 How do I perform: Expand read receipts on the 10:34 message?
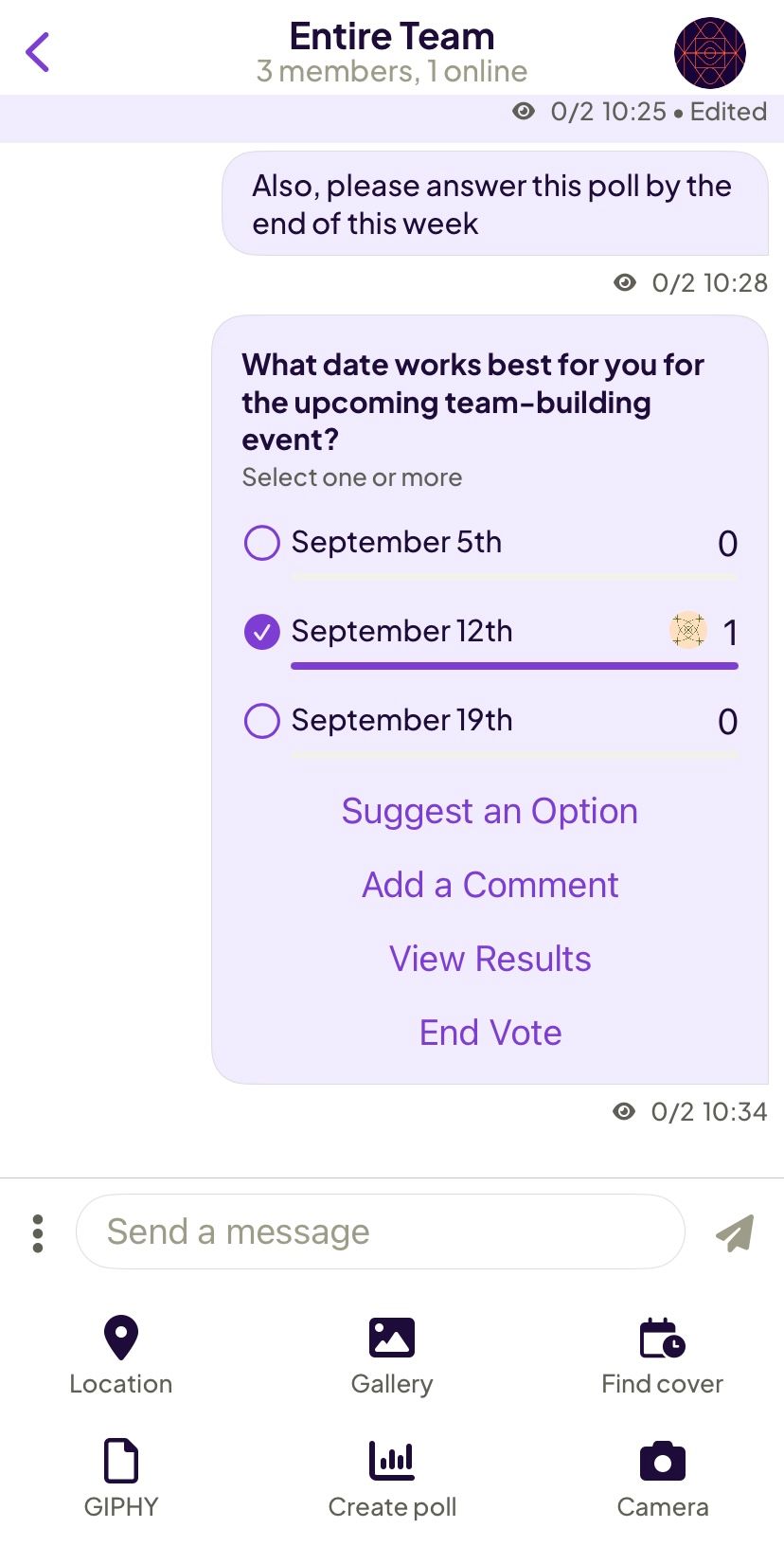(x=624, y=1111)
